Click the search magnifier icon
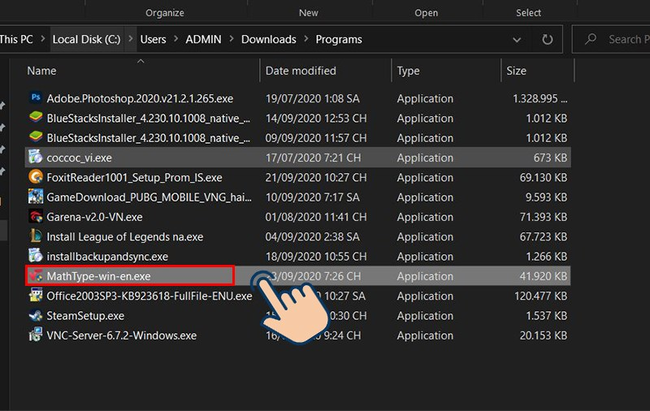Image resolution: width=650 pixels, height=411 pixels. (591, 40)
